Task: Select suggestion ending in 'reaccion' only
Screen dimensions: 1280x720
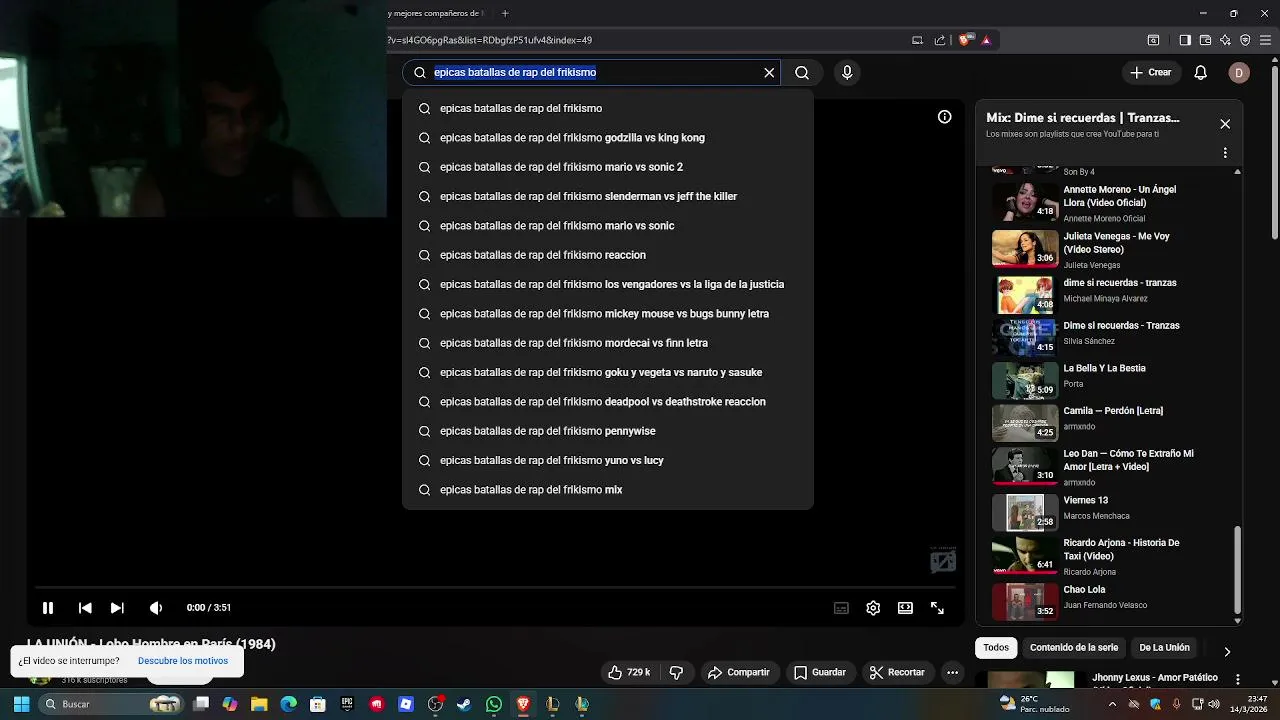Action: (x=608, y=255)
